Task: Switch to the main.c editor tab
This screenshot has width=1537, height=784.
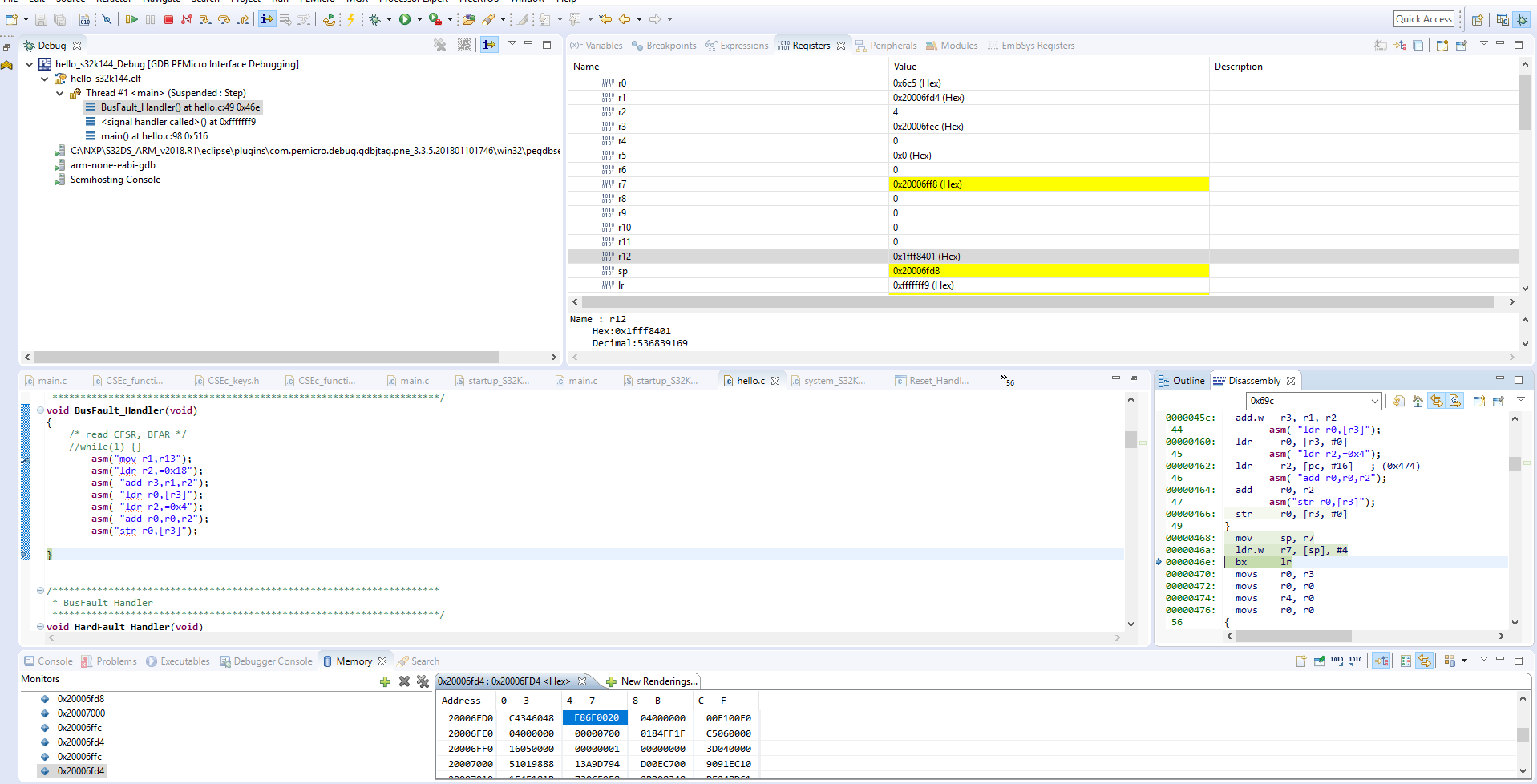Action: (51, 381)
